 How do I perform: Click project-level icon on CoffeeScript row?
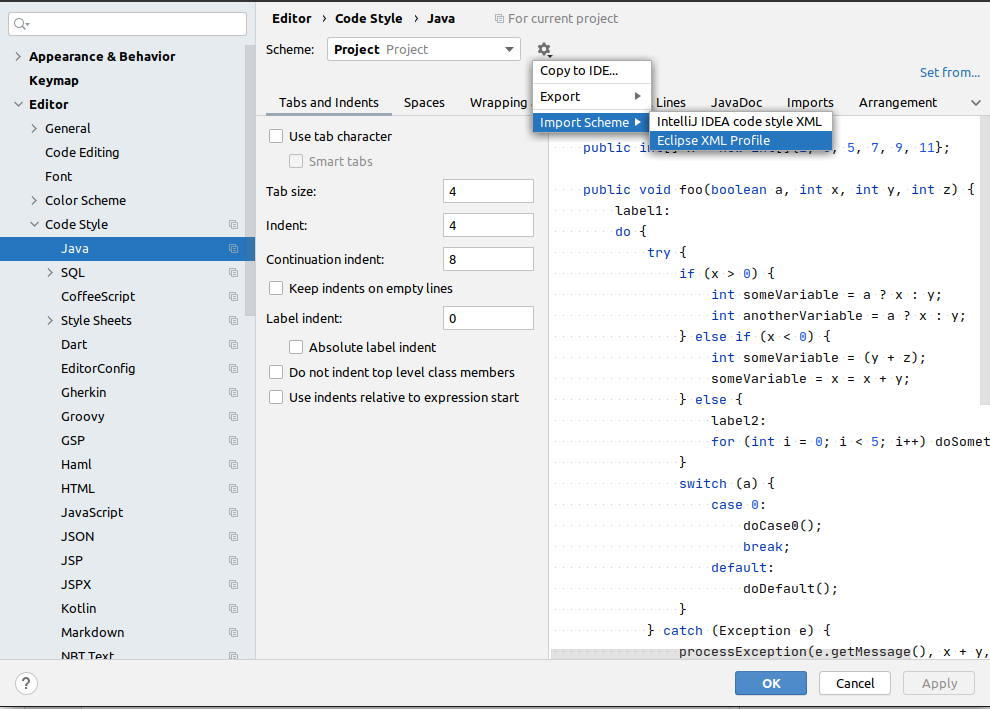click(x=234, y=297)
